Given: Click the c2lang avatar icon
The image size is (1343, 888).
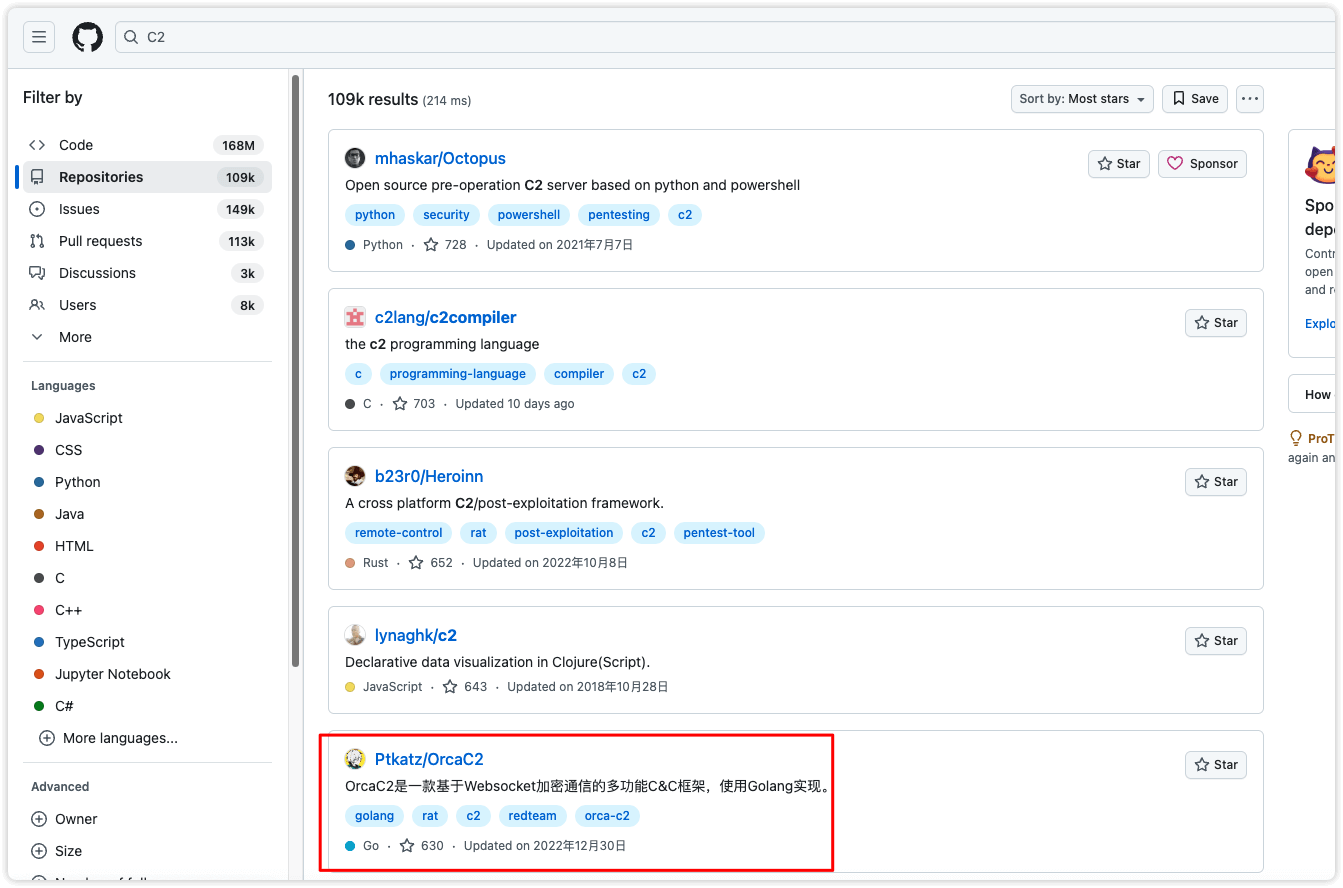Looking at the screenshot, I should click(355, 317).
